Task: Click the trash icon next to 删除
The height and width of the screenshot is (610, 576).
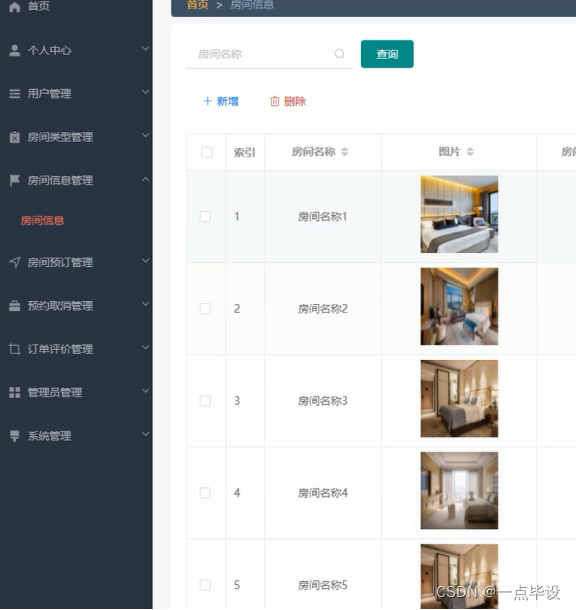Action: pos(275,101)
